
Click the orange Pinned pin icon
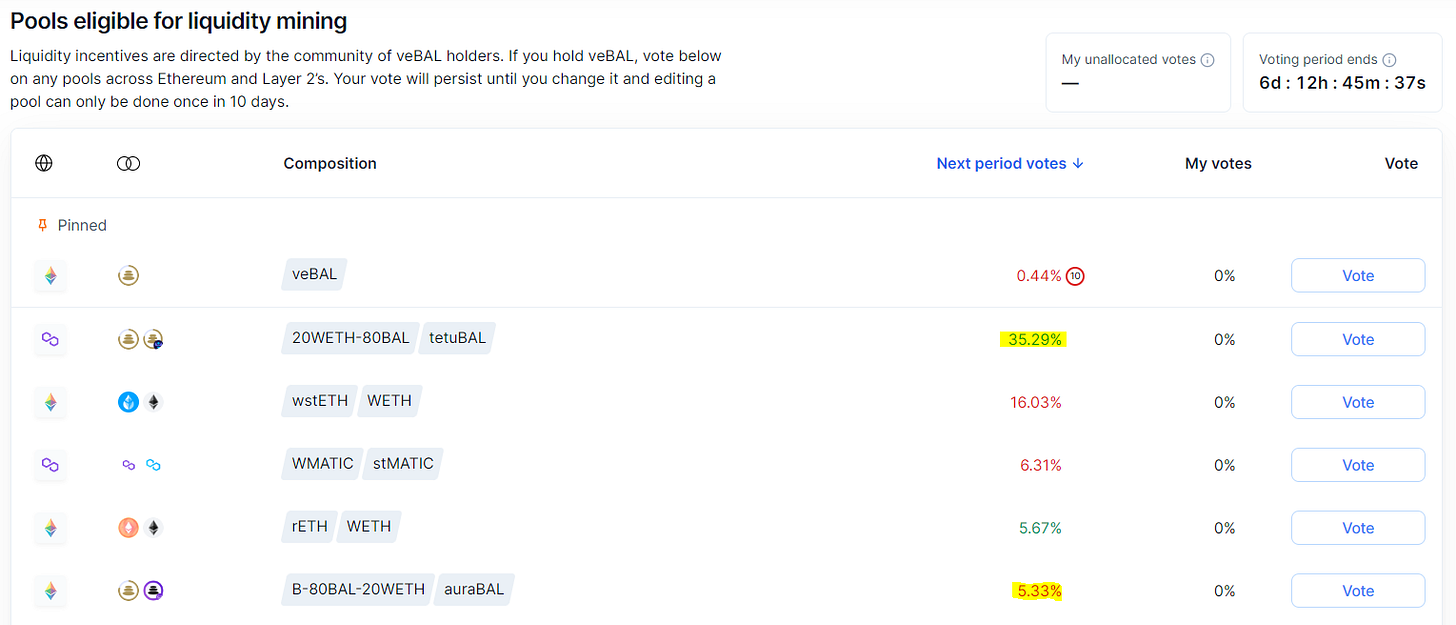pyautogui.click(x=42, y=225)
